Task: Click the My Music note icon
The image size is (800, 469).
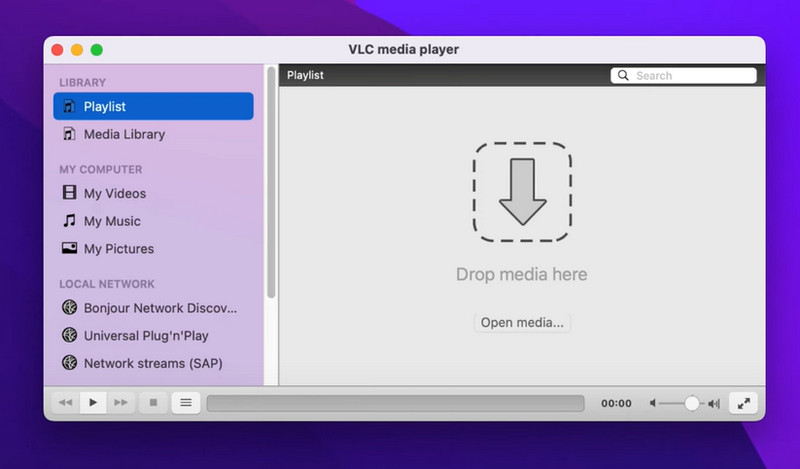Action: point(69,220)
